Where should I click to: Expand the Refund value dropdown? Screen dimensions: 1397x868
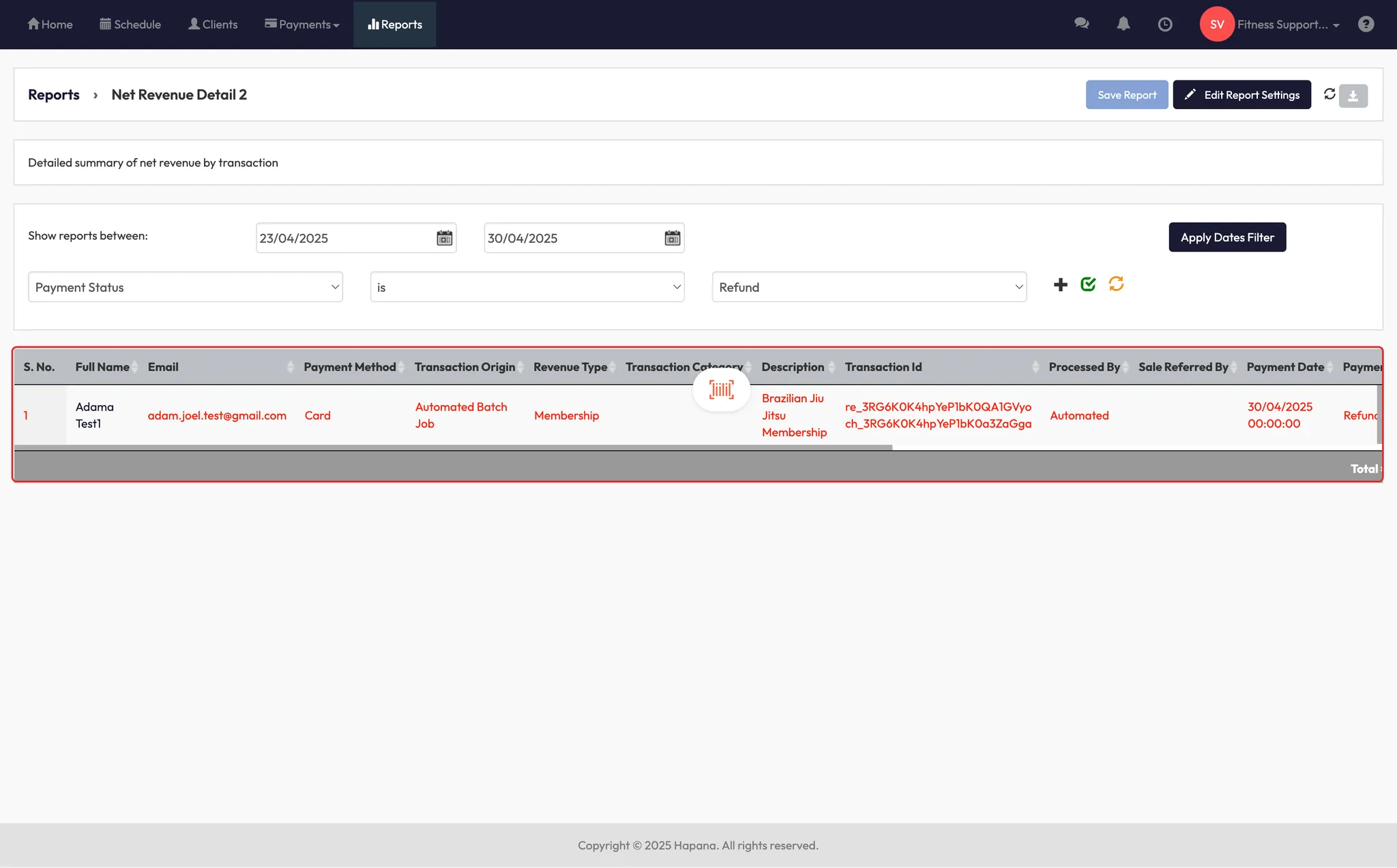coord(869,287)
